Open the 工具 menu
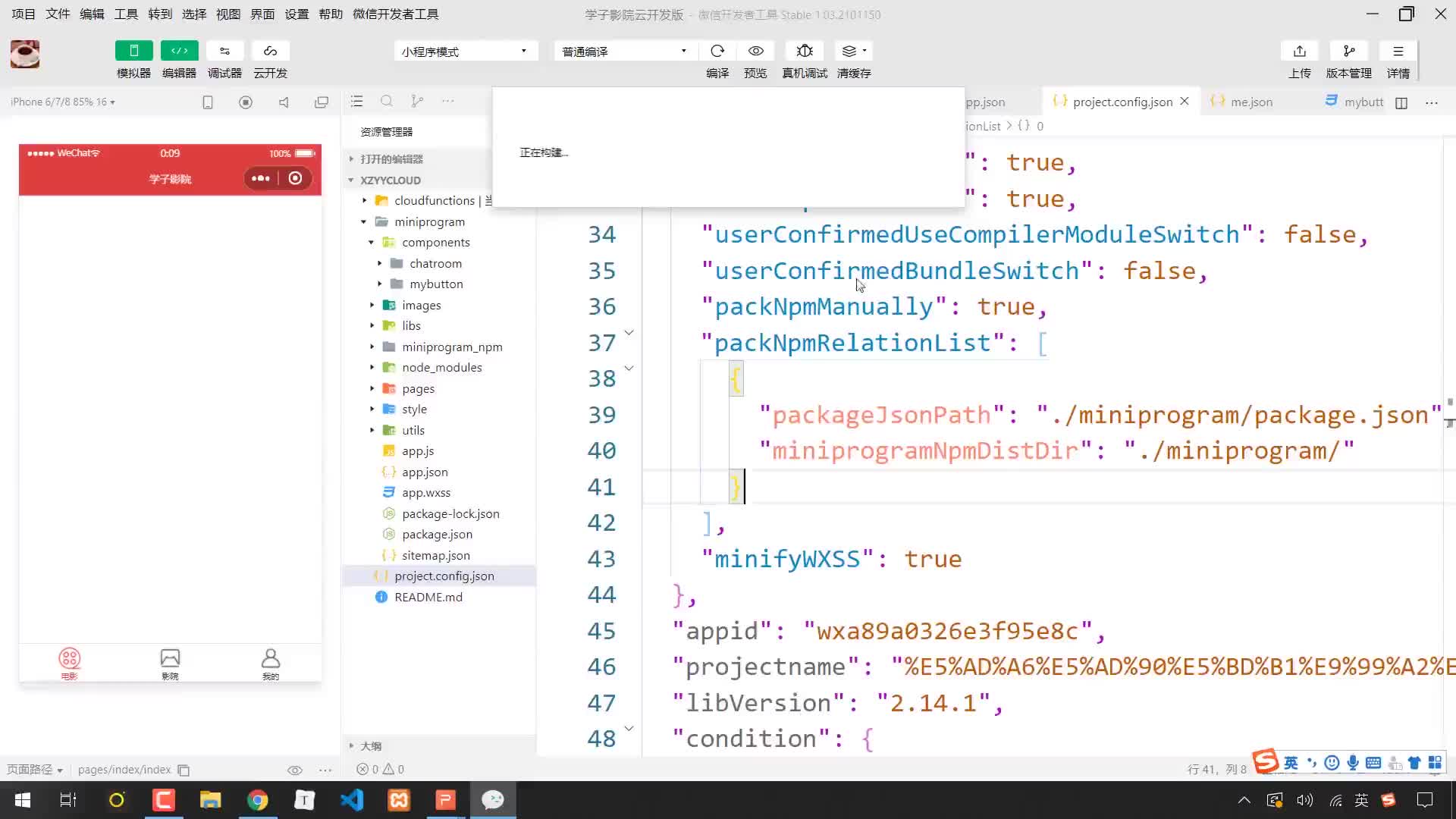Screen dimensions: 1456x819 [x=126, y=14]
